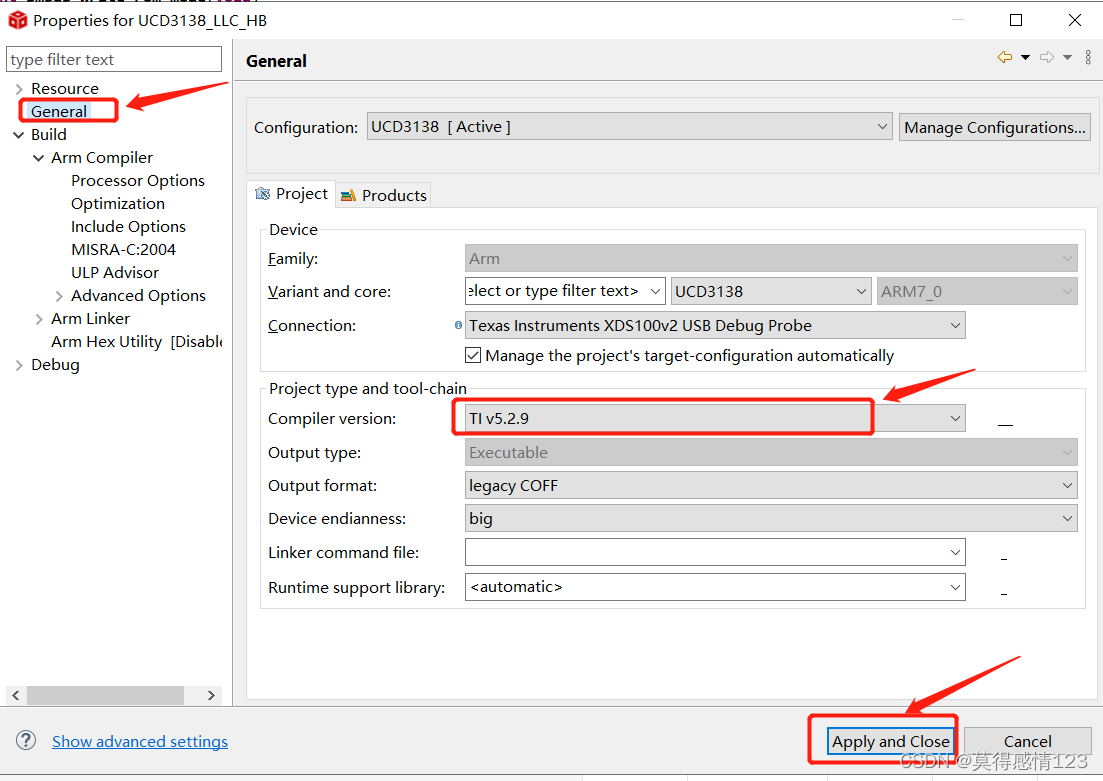Toggle Manage the project's target-configuration automatically
The height and width of the screenshot is (781, 1103).
473,355
